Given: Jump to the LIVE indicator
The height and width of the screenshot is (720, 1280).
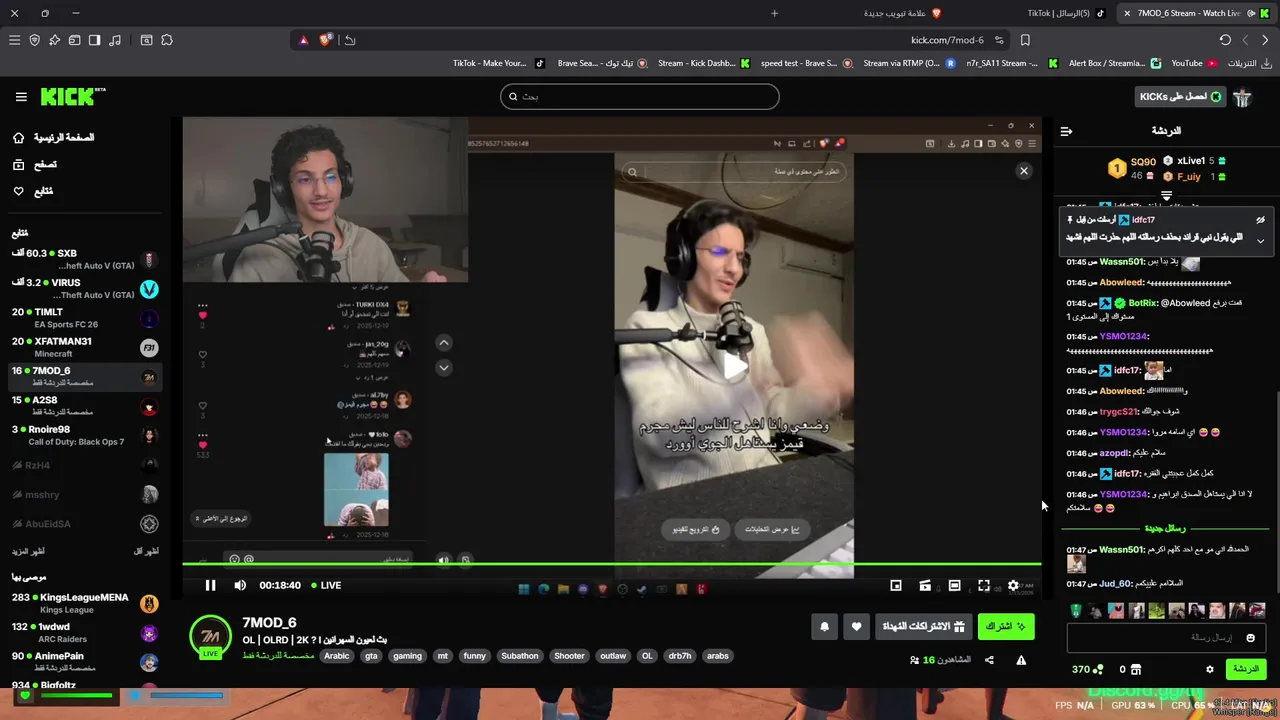Looking at the screenshot, I should pos(326,585).
